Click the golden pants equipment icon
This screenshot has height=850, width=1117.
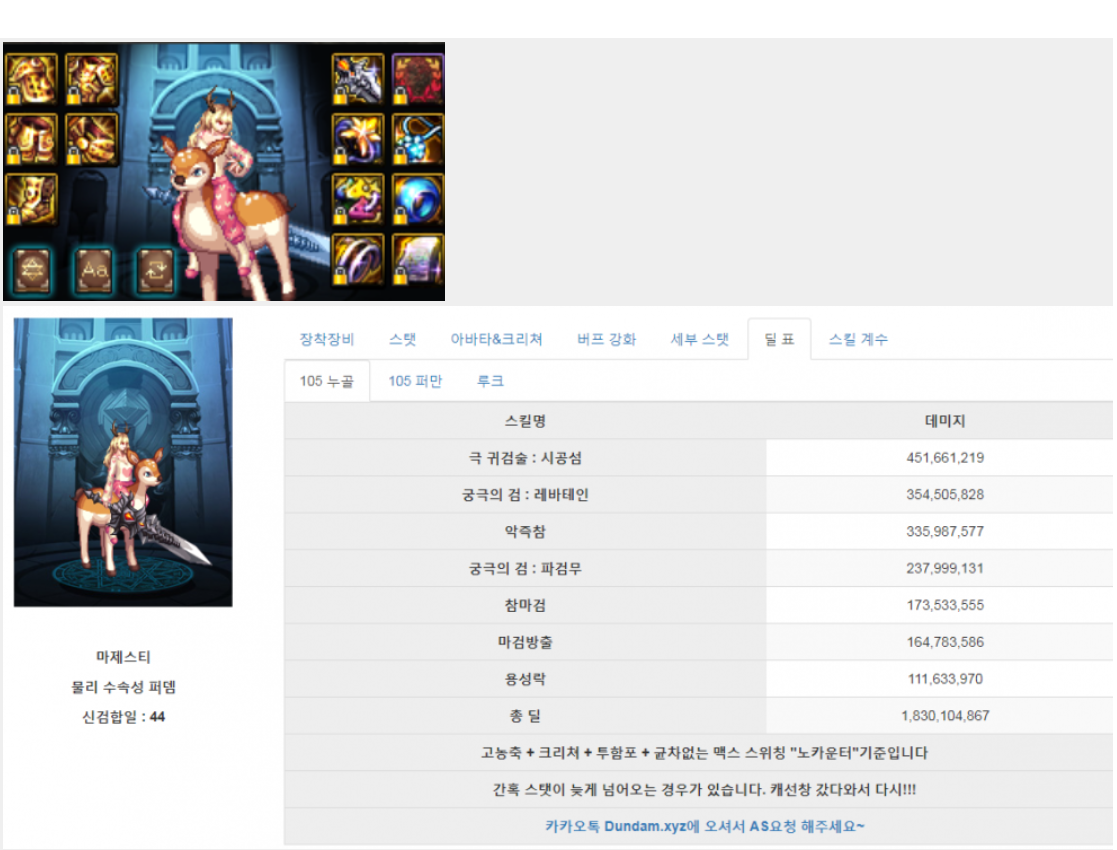31,138
